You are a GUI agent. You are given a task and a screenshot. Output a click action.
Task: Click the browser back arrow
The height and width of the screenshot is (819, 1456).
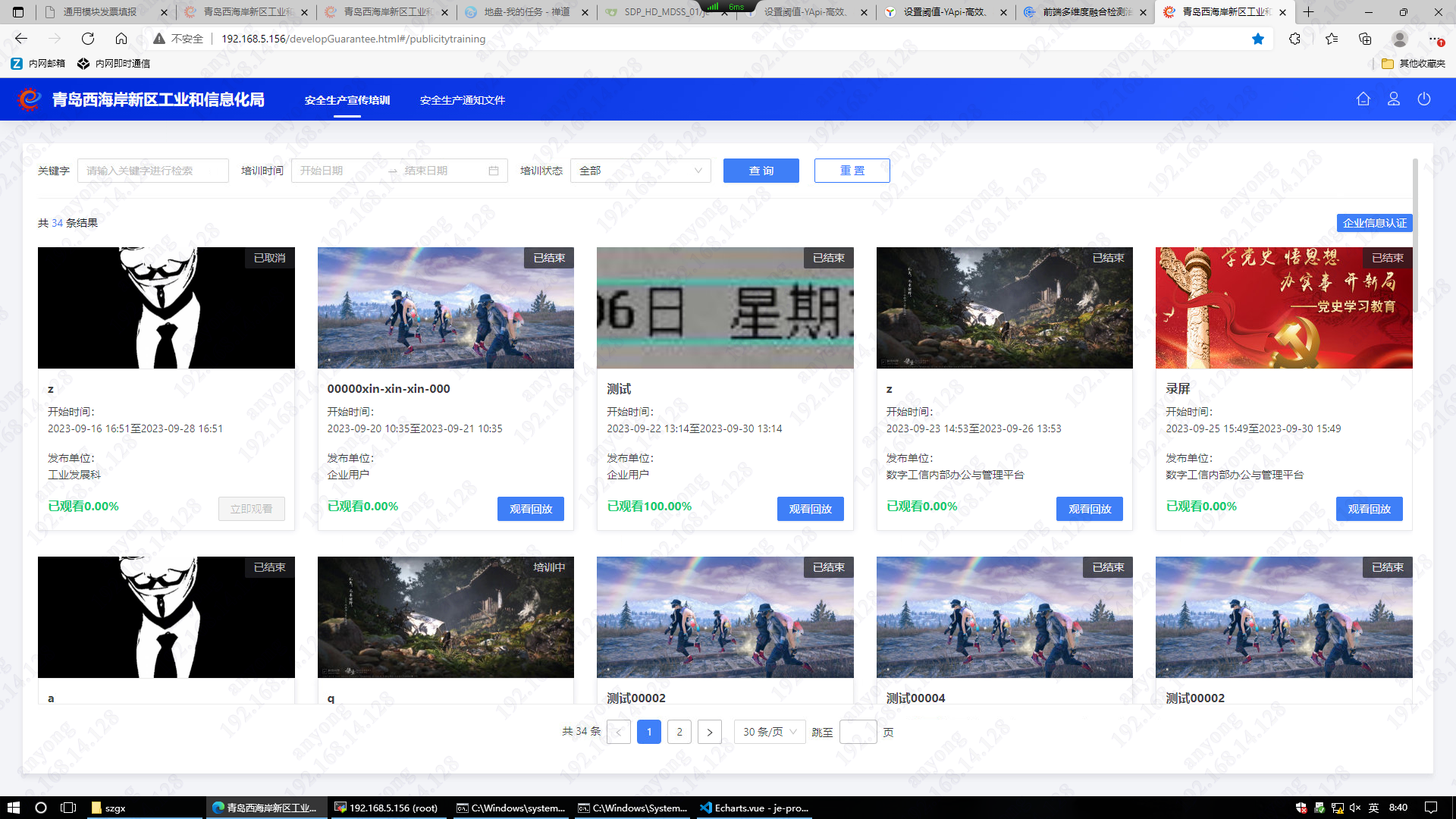pyautogui.click(x=21, y=39)
